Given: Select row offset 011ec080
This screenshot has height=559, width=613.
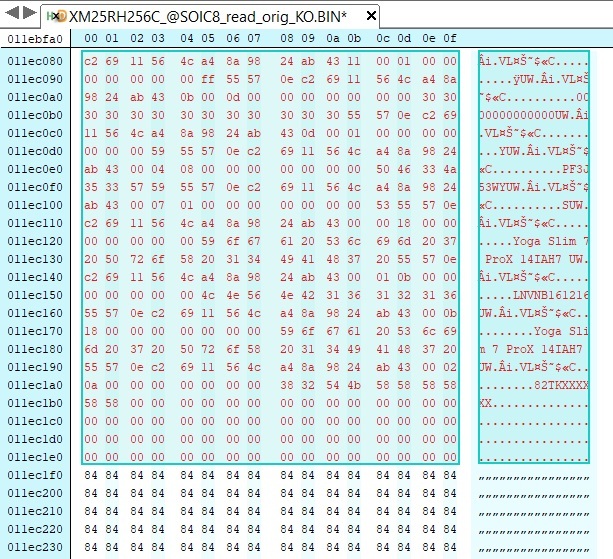Looking at the screenshot, I should coord(35,61).
